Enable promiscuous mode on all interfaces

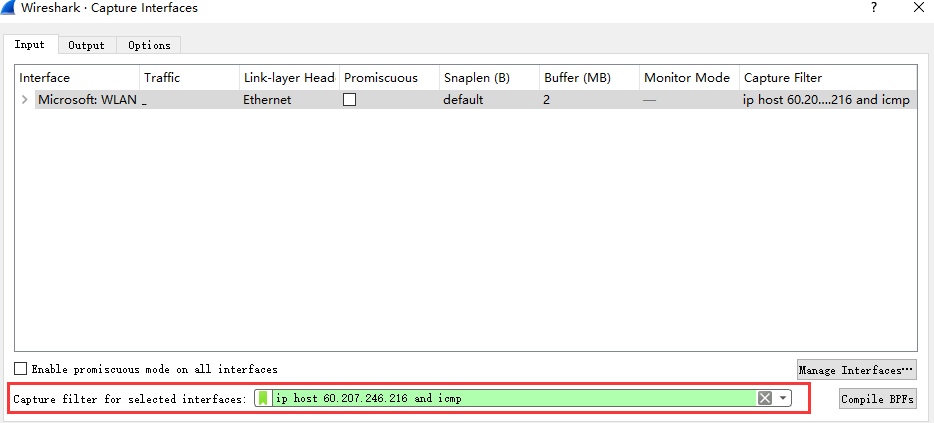click(21, 369)
